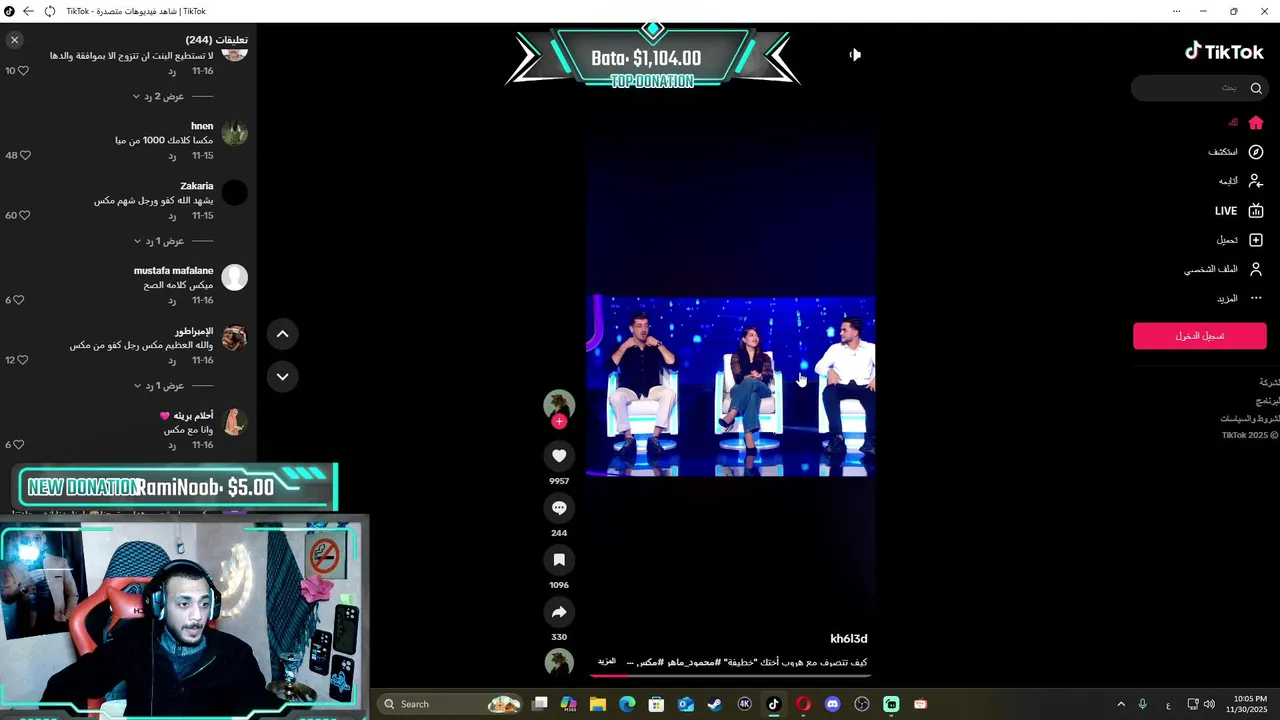The height and width of the screenshot is (720, 1280).
Task: Open sound disc at video bottom
Action: (x=559, y=662)
